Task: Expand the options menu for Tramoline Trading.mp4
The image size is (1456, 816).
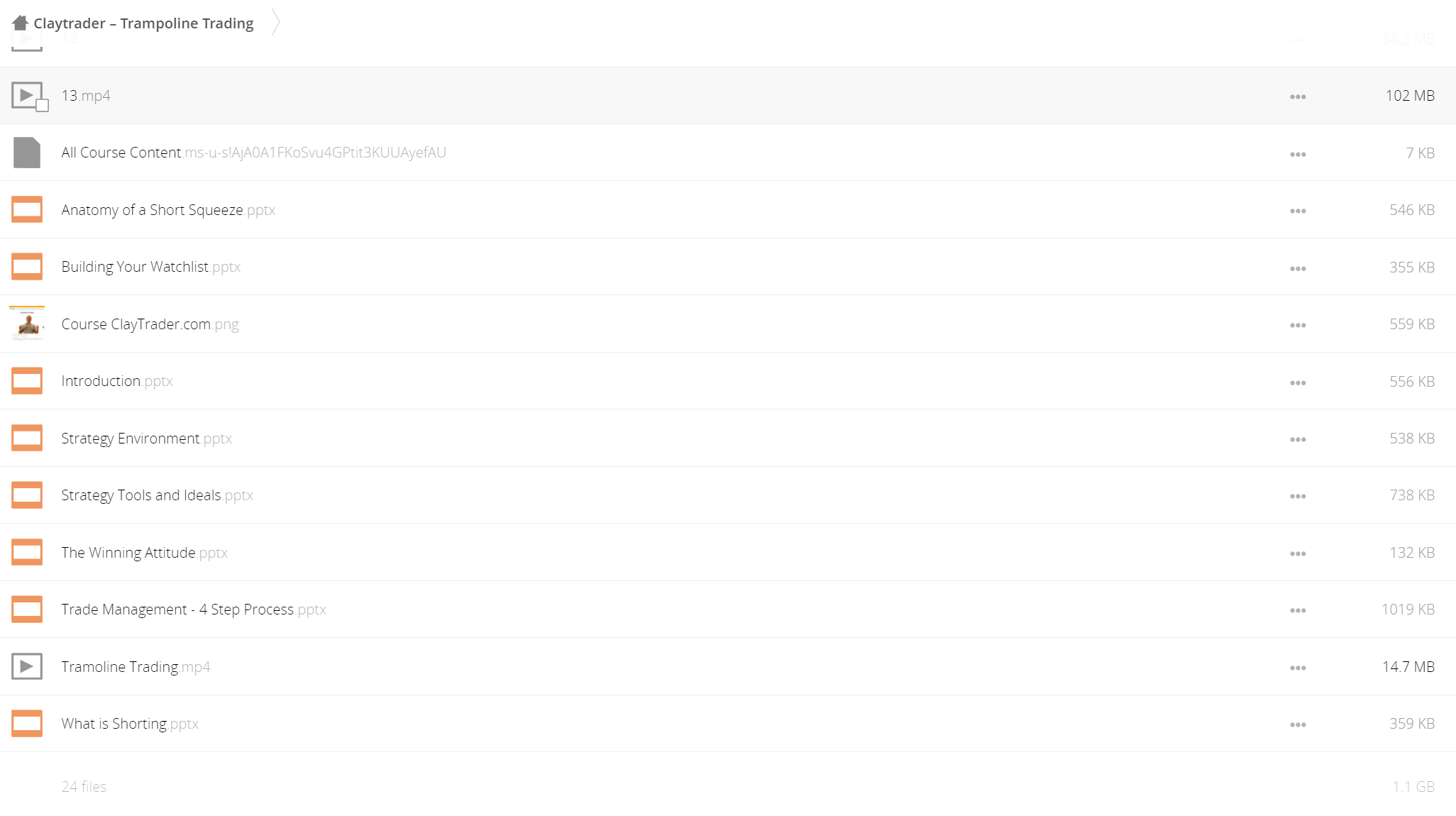Action: coord(1298,668)
